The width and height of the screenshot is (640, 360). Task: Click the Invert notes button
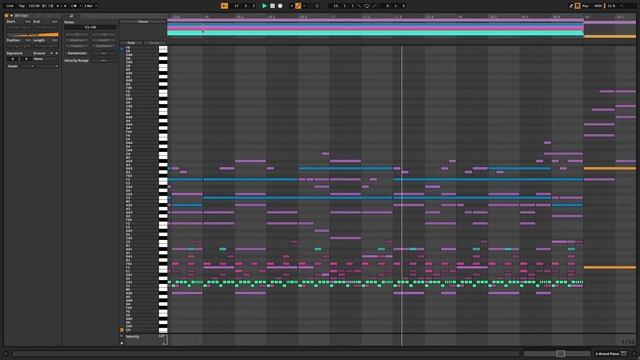pos(104,40)
